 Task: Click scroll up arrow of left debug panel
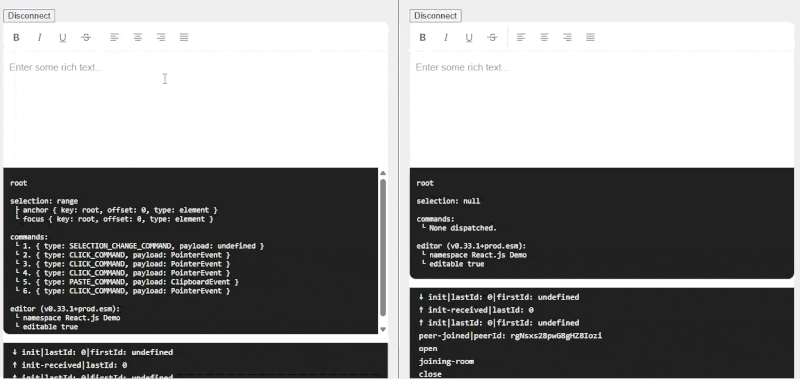coord(383,173)
